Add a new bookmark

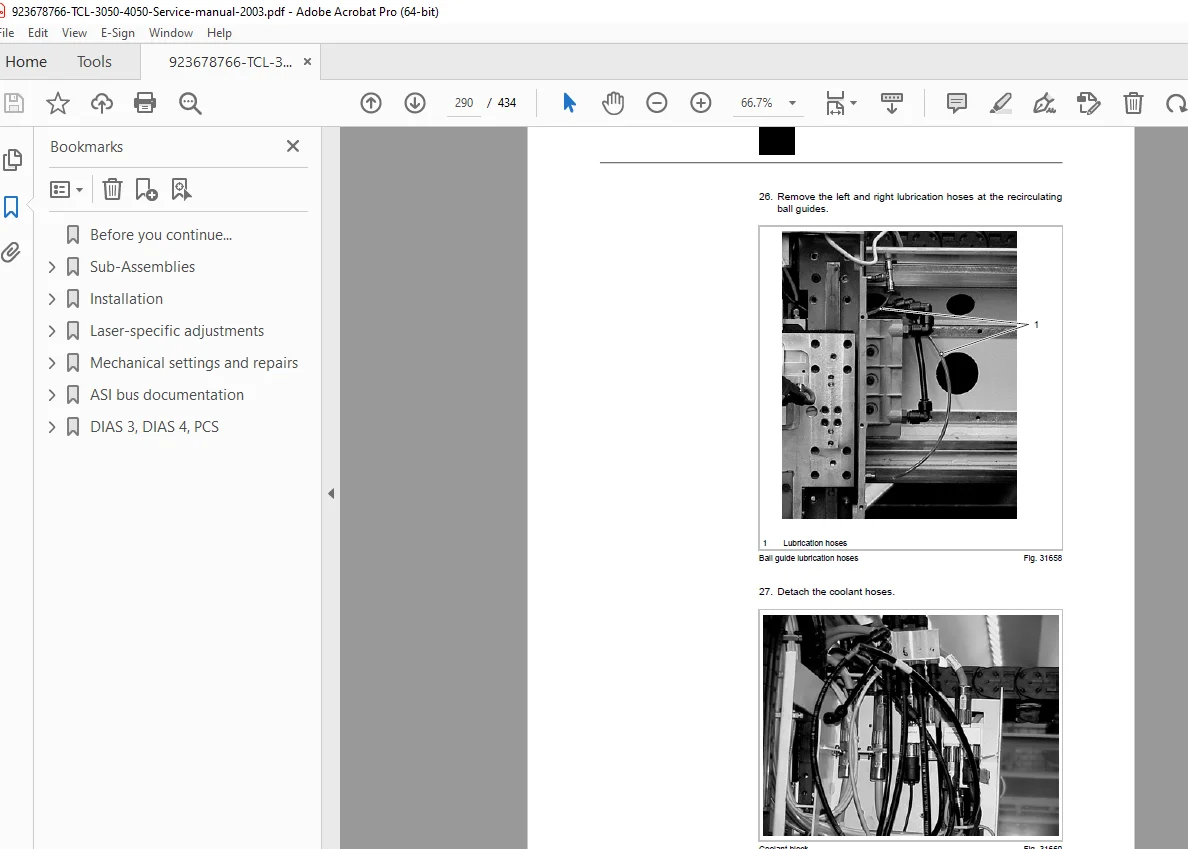[x=146, y=189]
